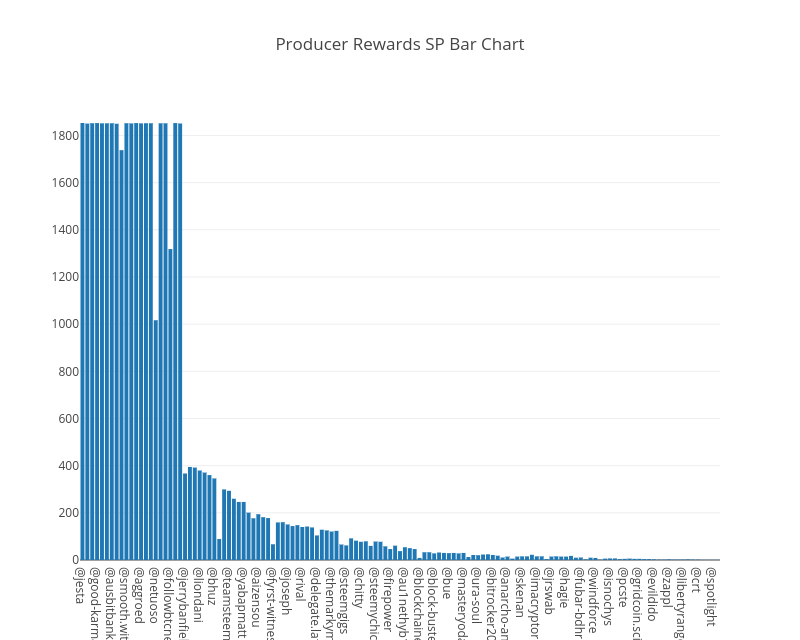This screenshot has width=800, height=640.
Task: Click the bar peaking near 1300
Action: coord(170,404)
